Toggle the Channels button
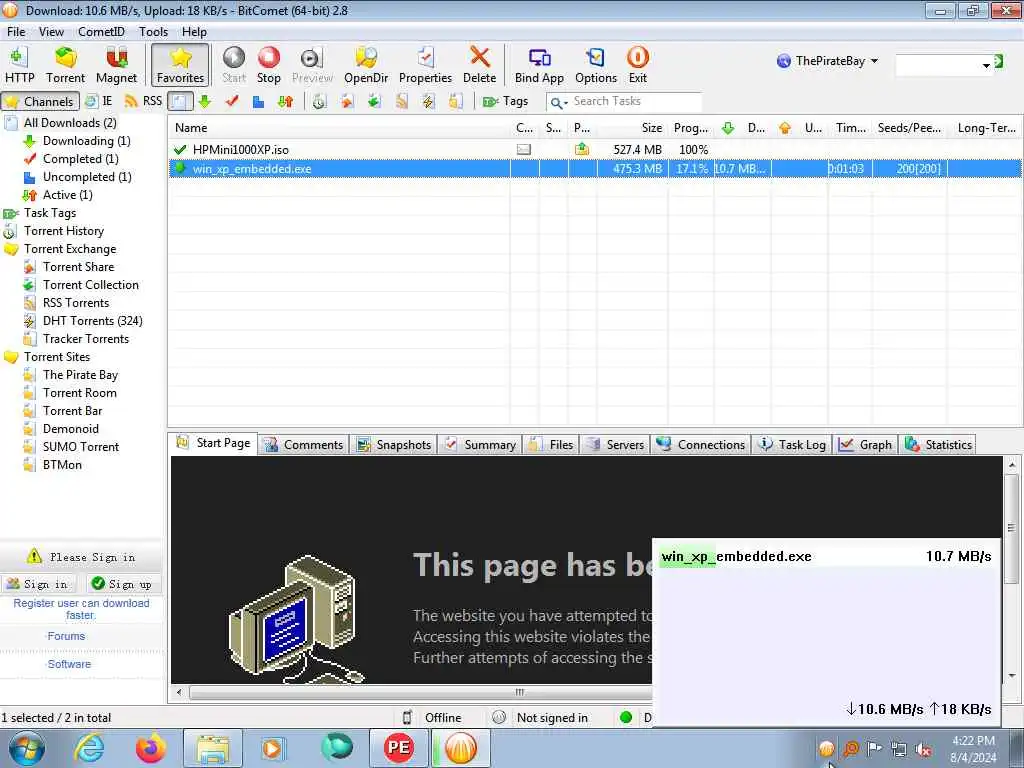The image size is (1024, 768). click(x=40, y=101)
